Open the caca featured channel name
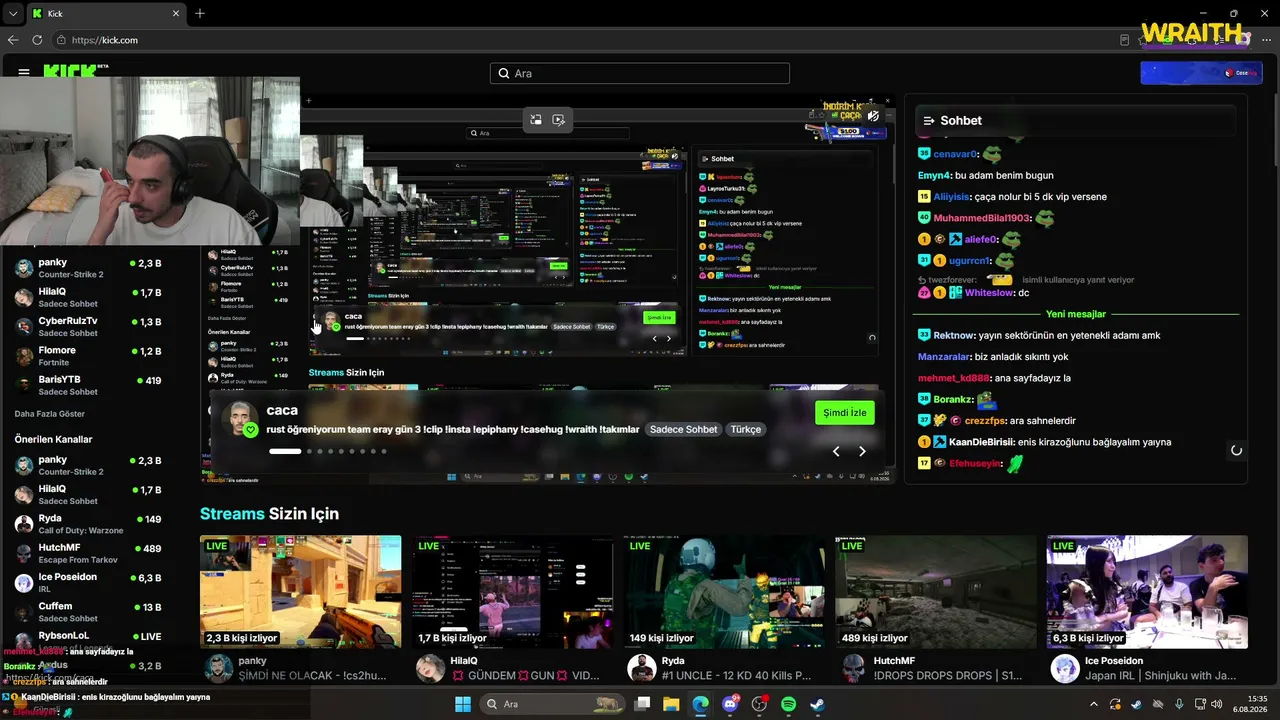1280x720 pixels. click(282, 410)
